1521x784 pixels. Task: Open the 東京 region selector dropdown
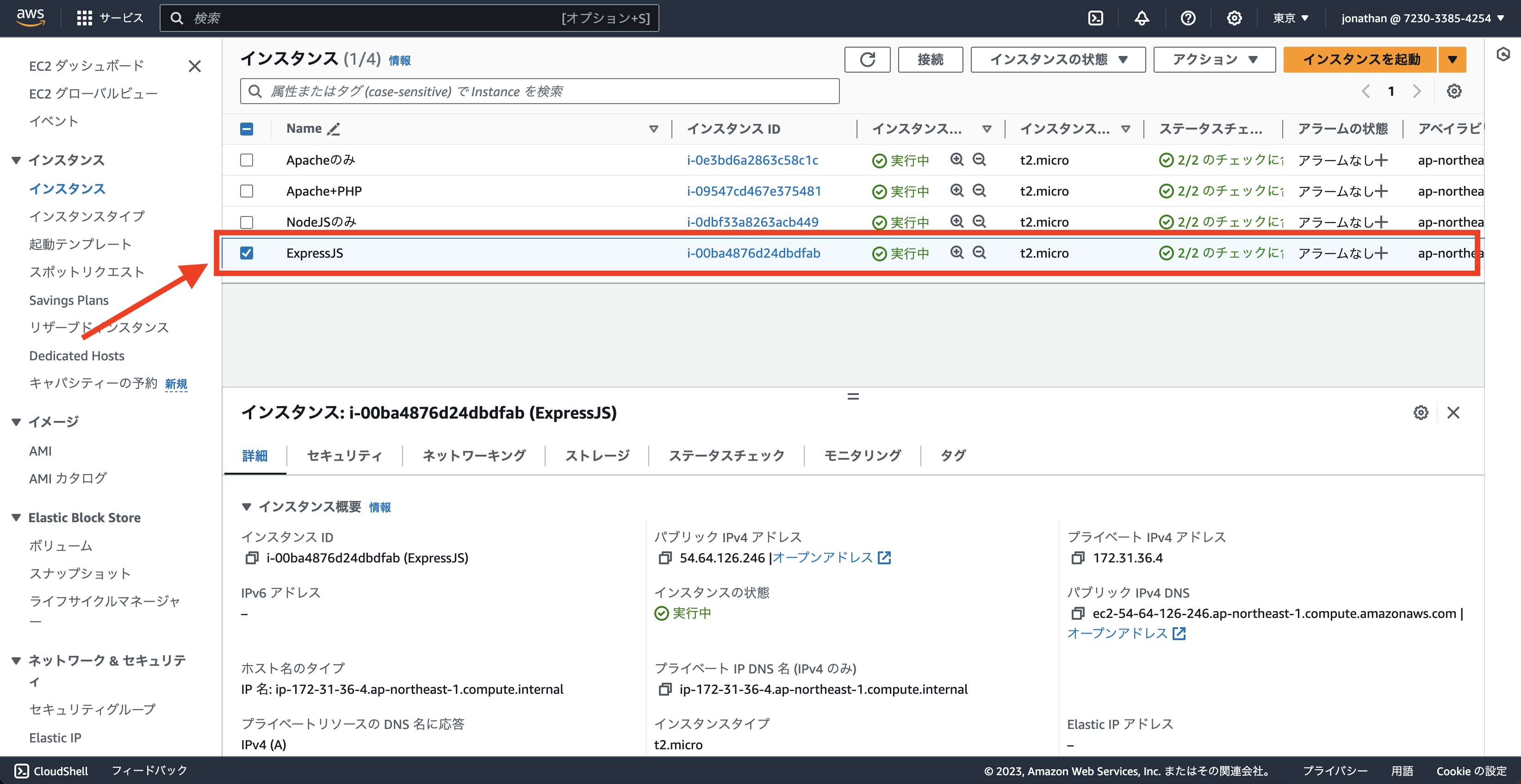(1290, 18)
